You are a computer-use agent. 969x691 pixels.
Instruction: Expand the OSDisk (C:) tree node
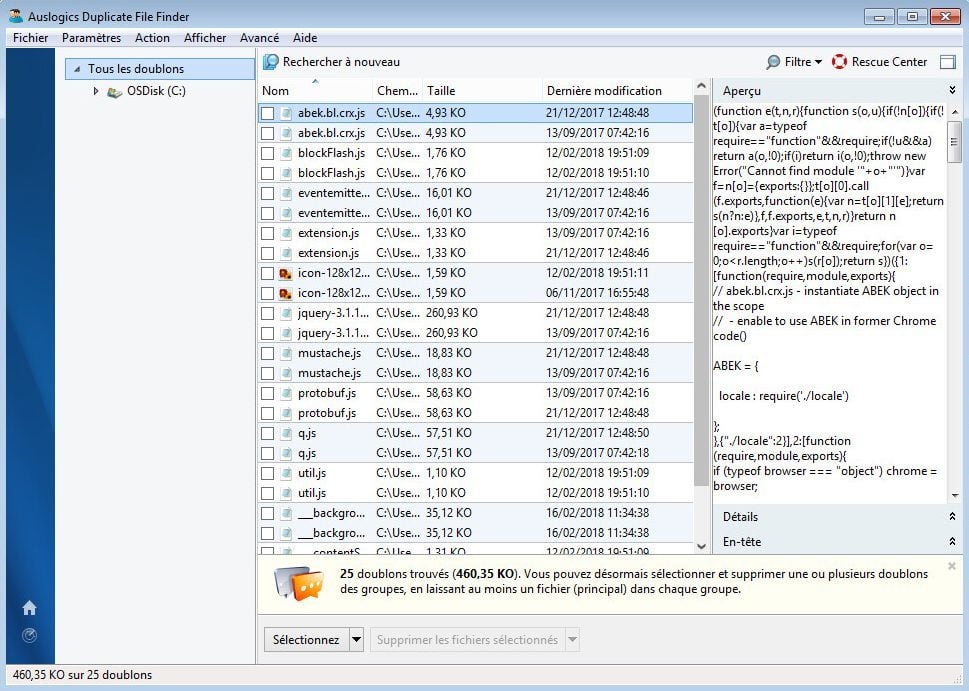tap(96, 91)
